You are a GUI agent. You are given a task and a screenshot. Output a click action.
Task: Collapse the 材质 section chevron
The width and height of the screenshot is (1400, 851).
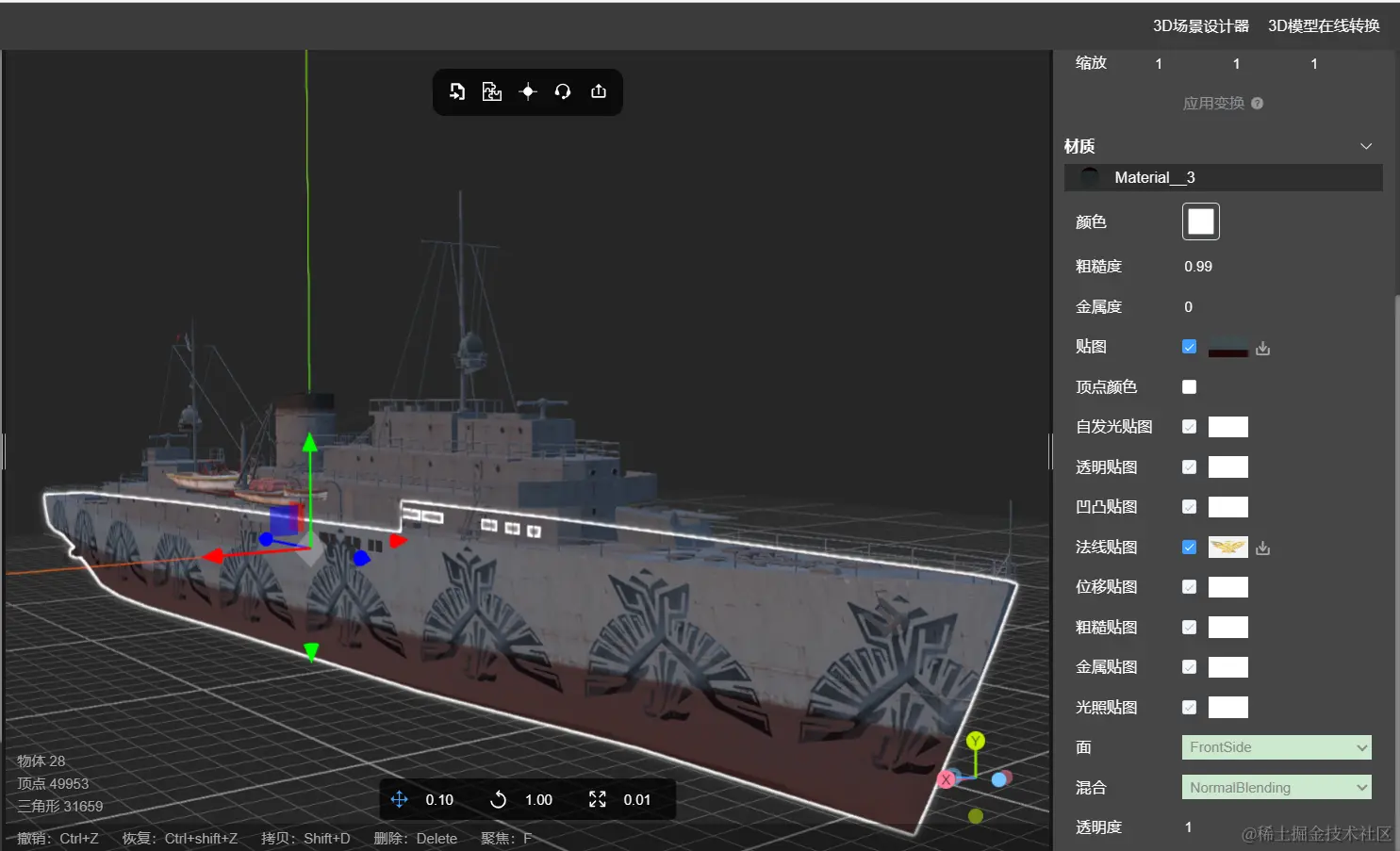1366,146
